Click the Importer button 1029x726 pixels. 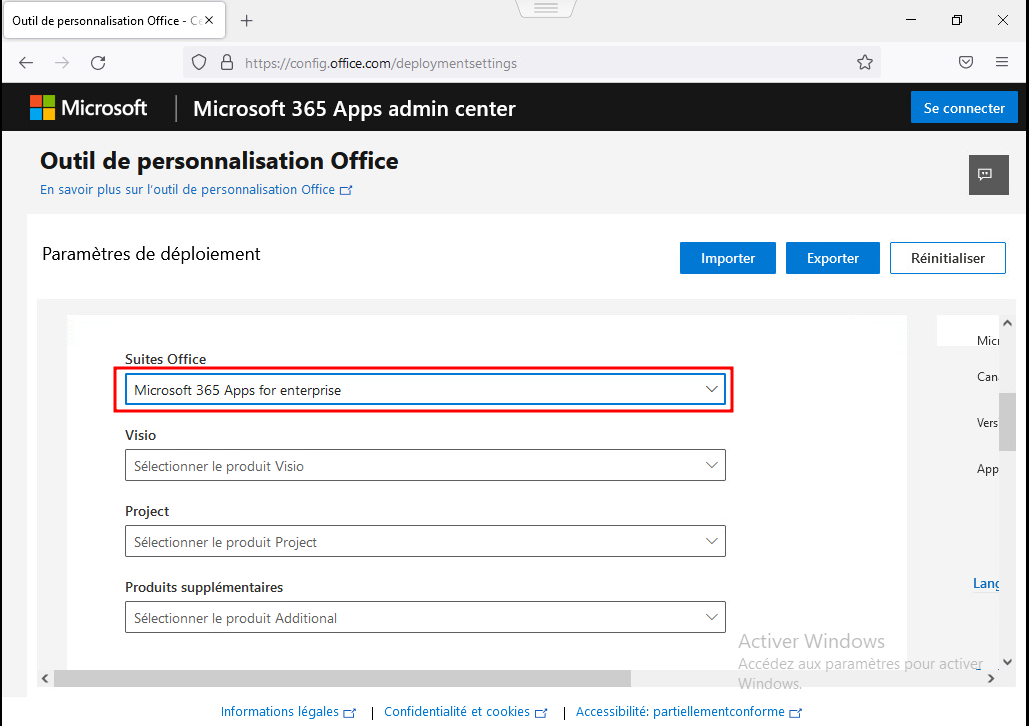(x=728, y=258)
